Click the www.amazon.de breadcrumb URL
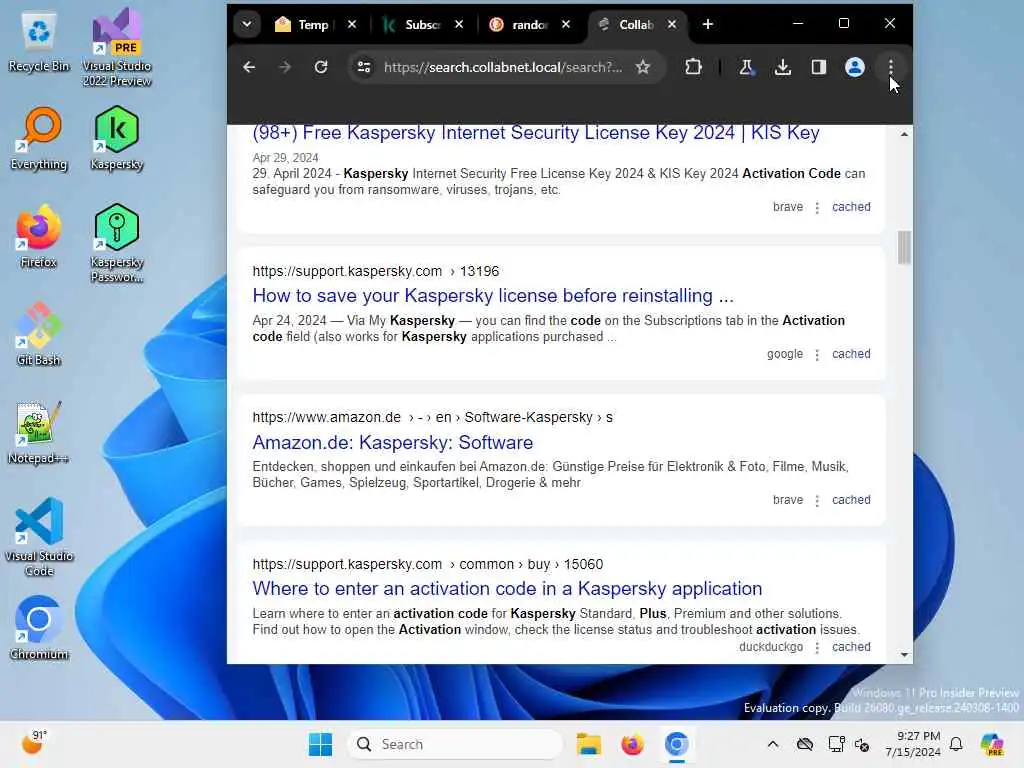Image resolution: width=1024 pixels, height=768 pixels. click(x=432, y=417)
